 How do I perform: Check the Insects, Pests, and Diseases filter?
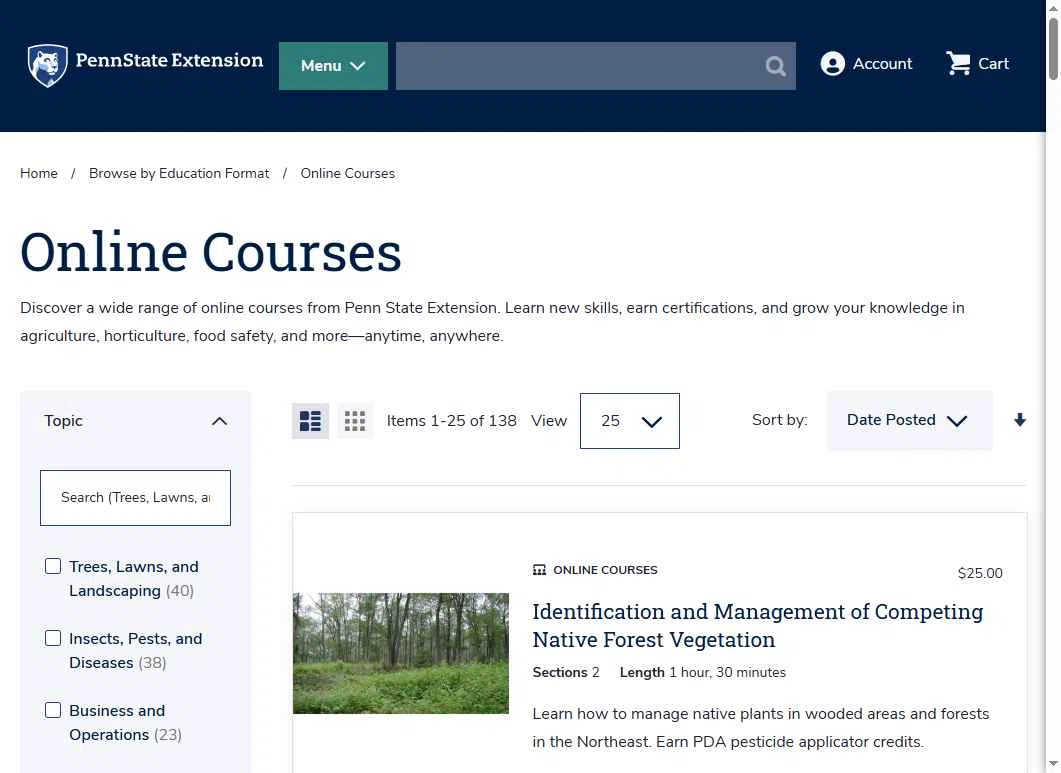coord(53,638)
